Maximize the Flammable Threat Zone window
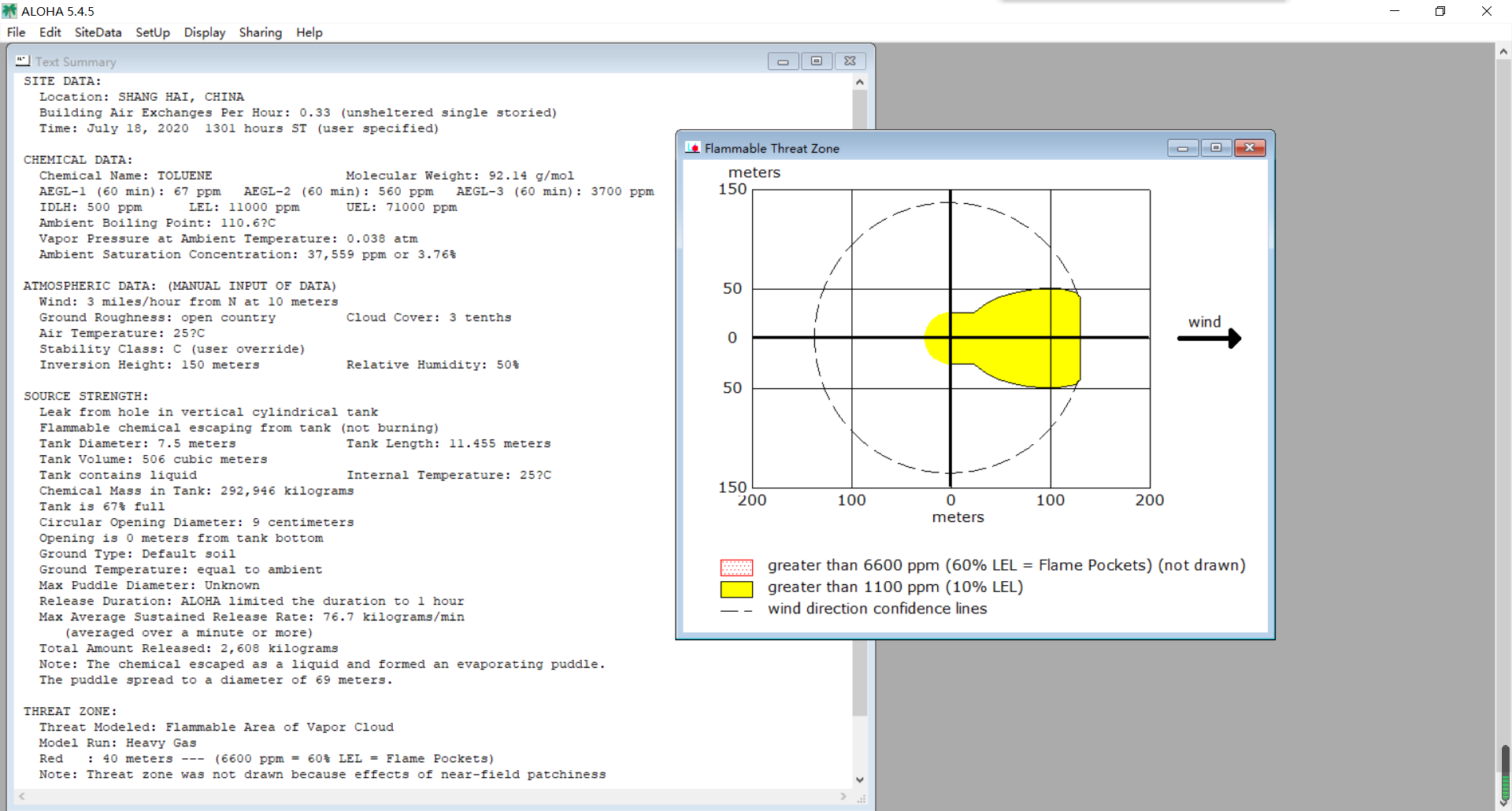The image size is (1512, 811). 1216,147
